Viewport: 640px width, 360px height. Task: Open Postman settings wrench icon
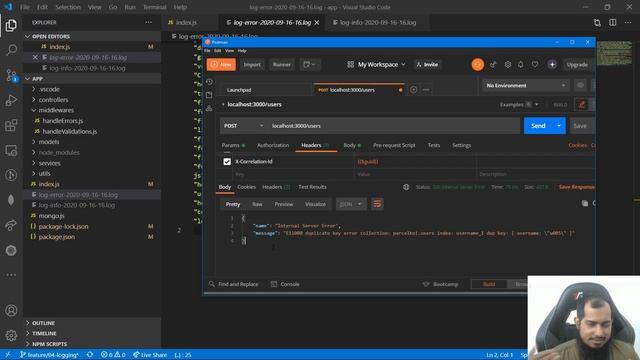(x=507, y=64)
